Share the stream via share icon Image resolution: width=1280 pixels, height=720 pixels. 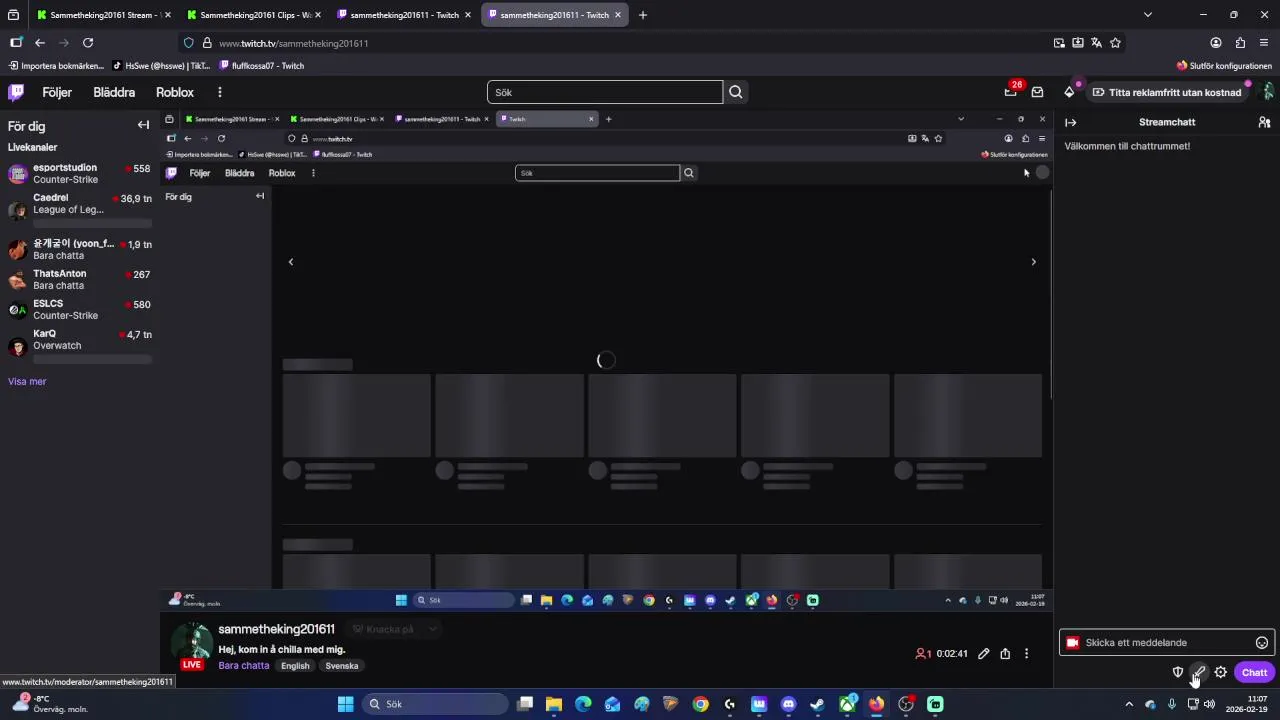[x=1005, y=654]
